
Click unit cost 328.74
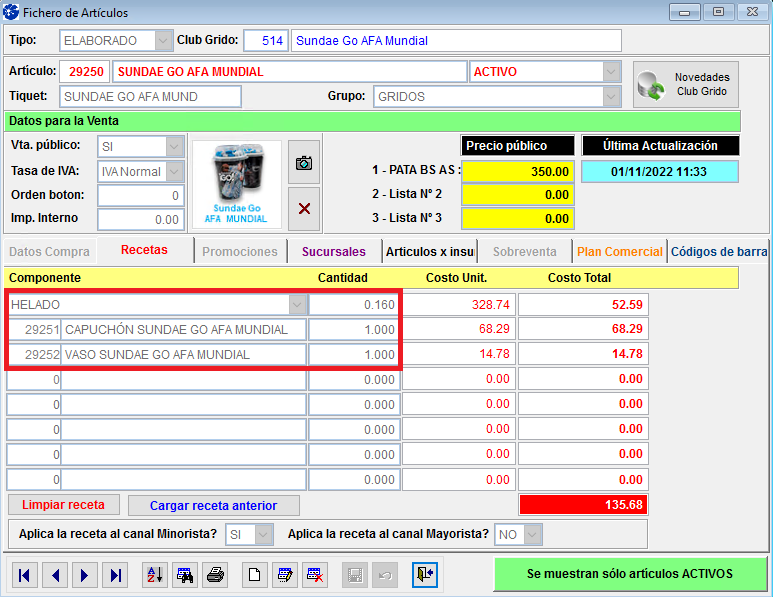point(459,305)
